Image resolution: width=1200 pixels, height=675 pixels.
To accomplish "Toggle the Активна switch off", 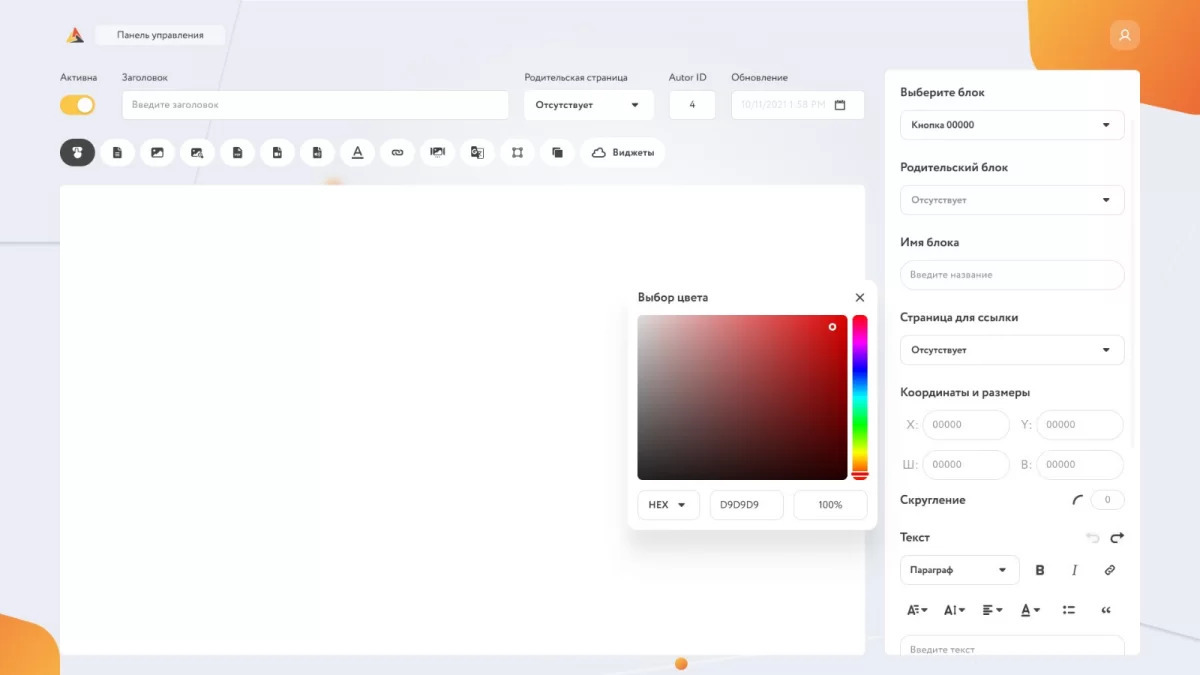I will [x=77, y=105].
